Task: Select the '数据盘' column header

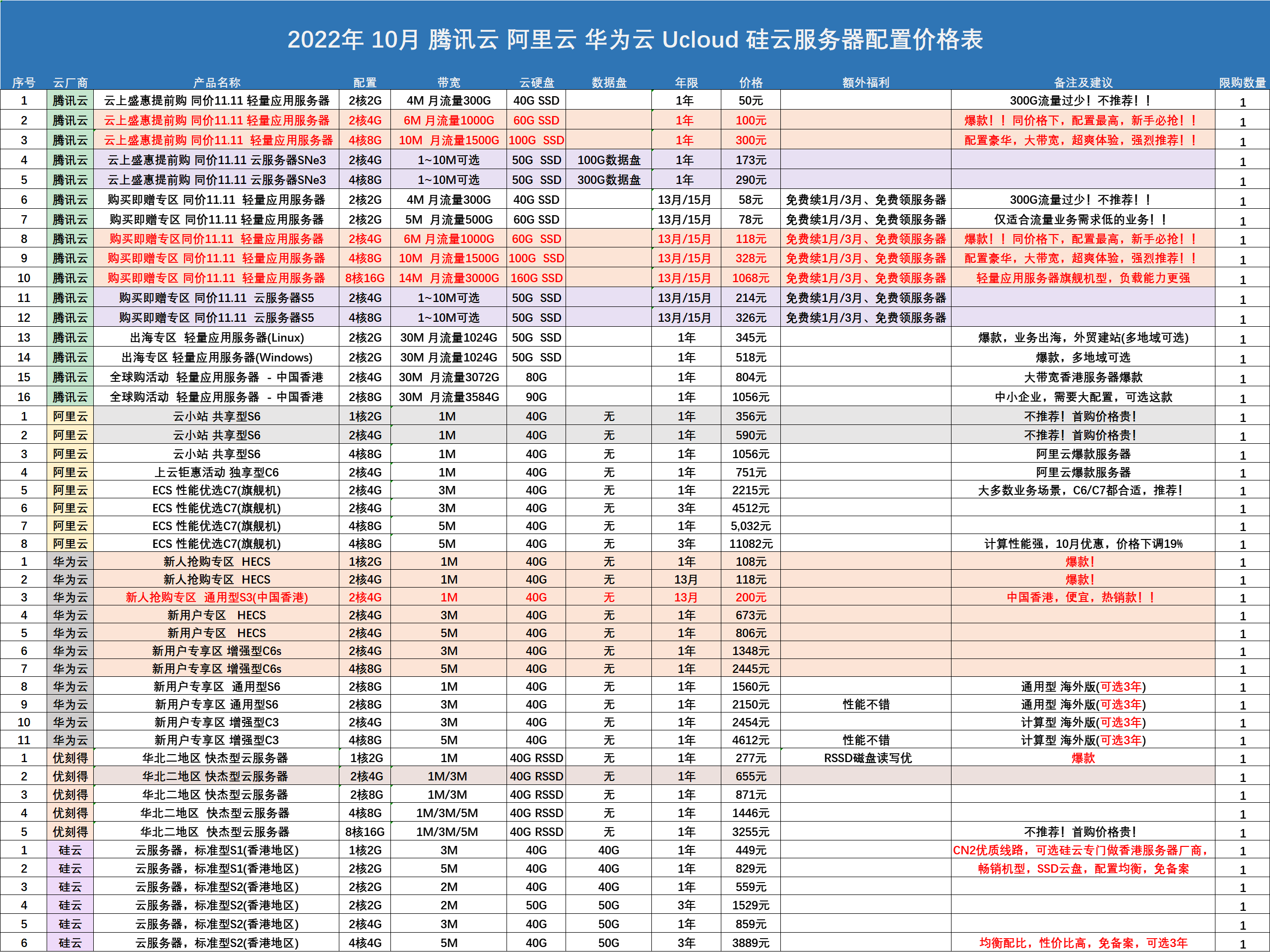Action: pyautogui.click(x=609, y=83)
